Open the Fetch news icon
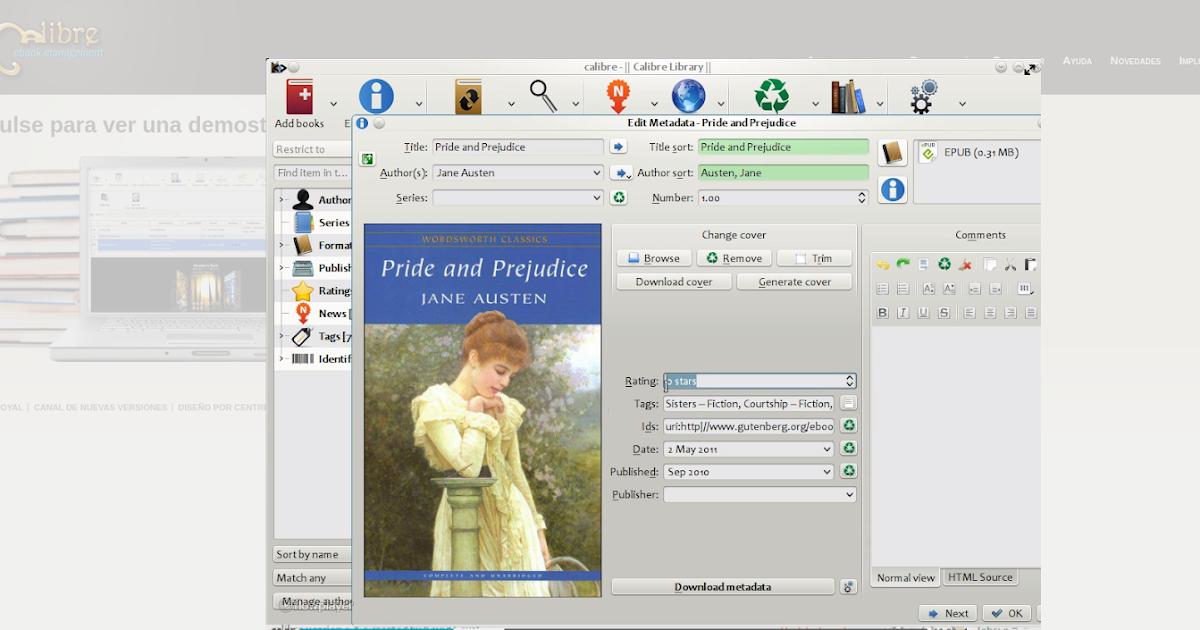Screen dimensions: 1200x630 [x=619, y=97]
